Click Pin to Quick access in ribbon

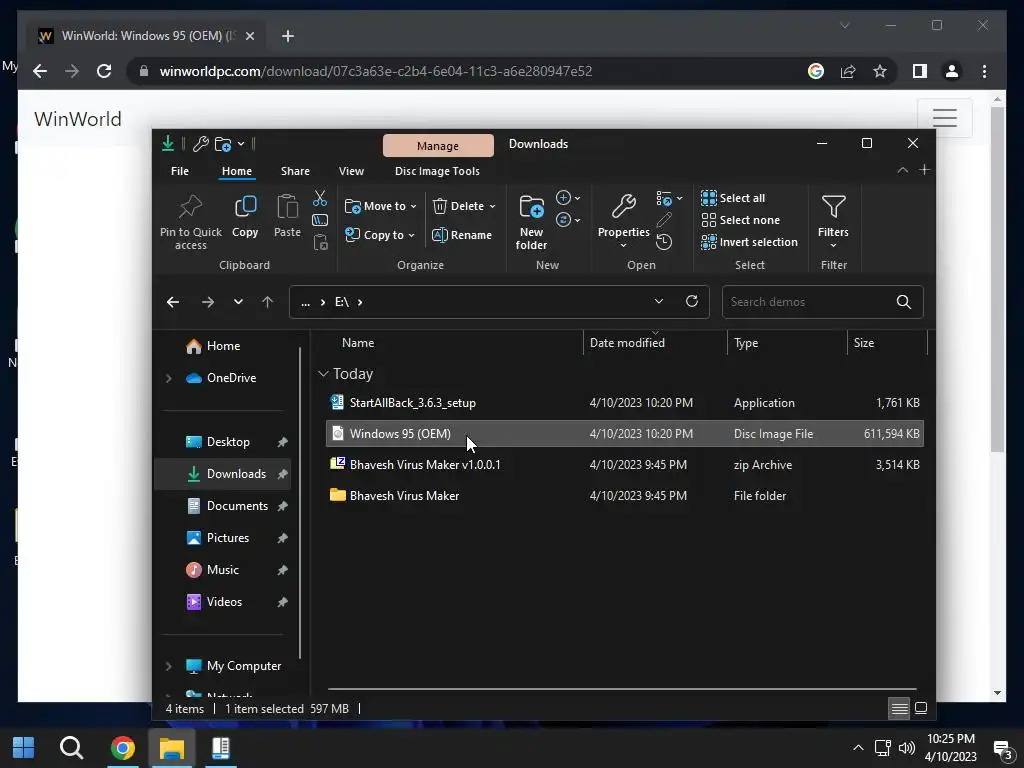click(x=191, y=222)
